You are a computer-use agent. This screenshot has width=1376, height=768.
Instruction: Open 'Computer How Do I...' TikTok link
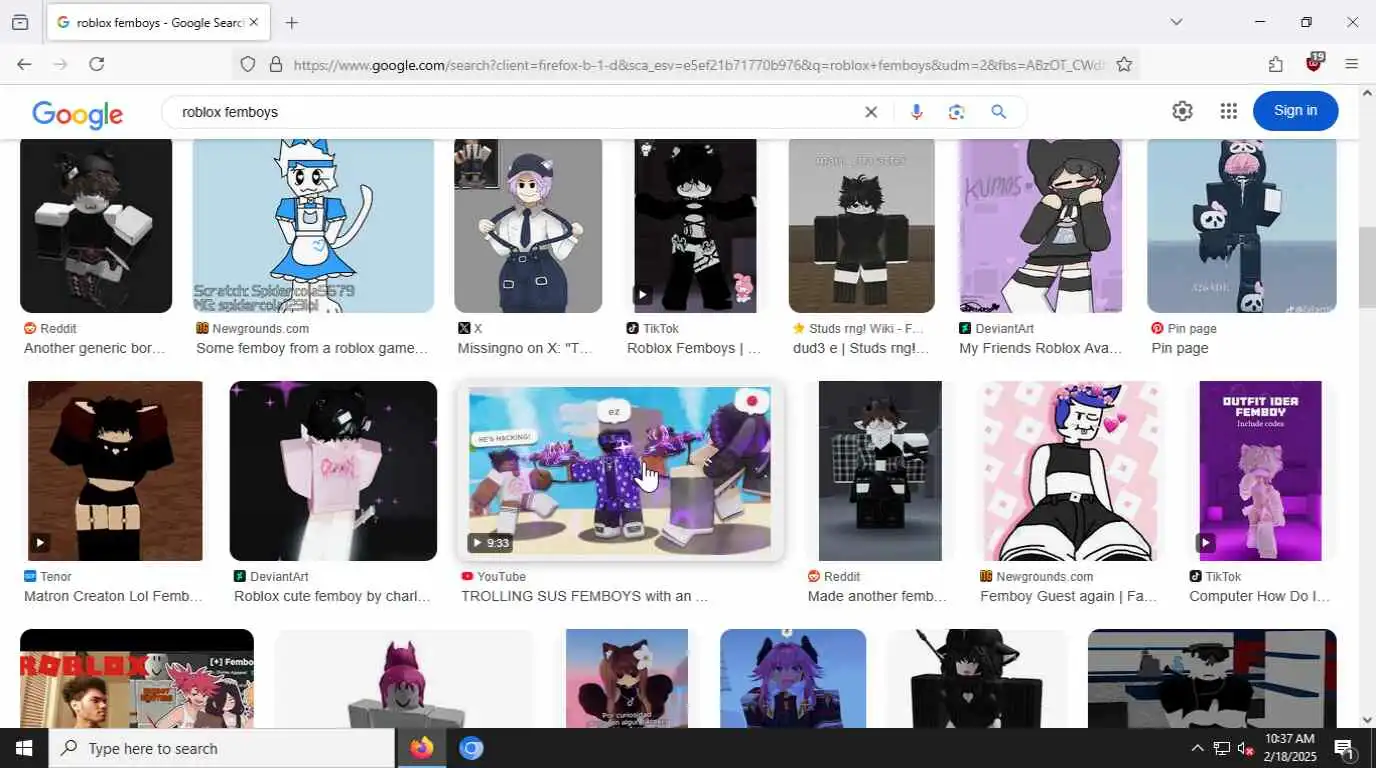[1260, 596]
